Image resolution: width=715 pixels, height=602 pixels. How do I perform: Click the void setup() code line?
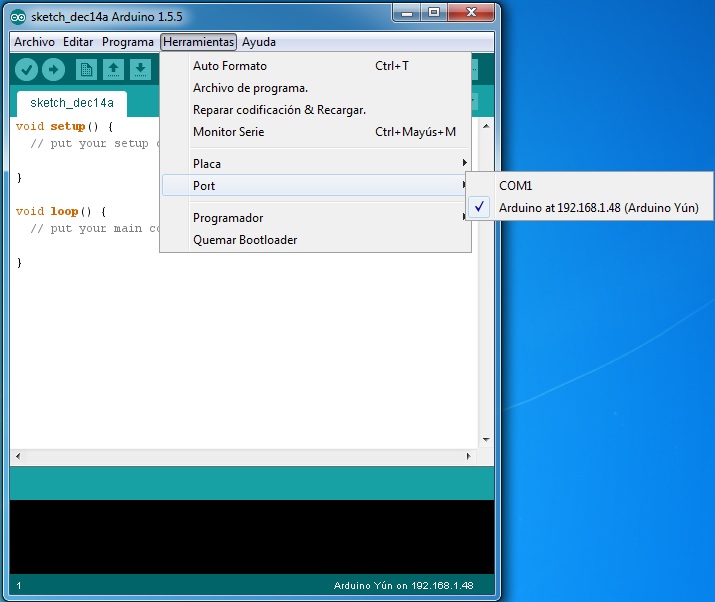(64, 126)
